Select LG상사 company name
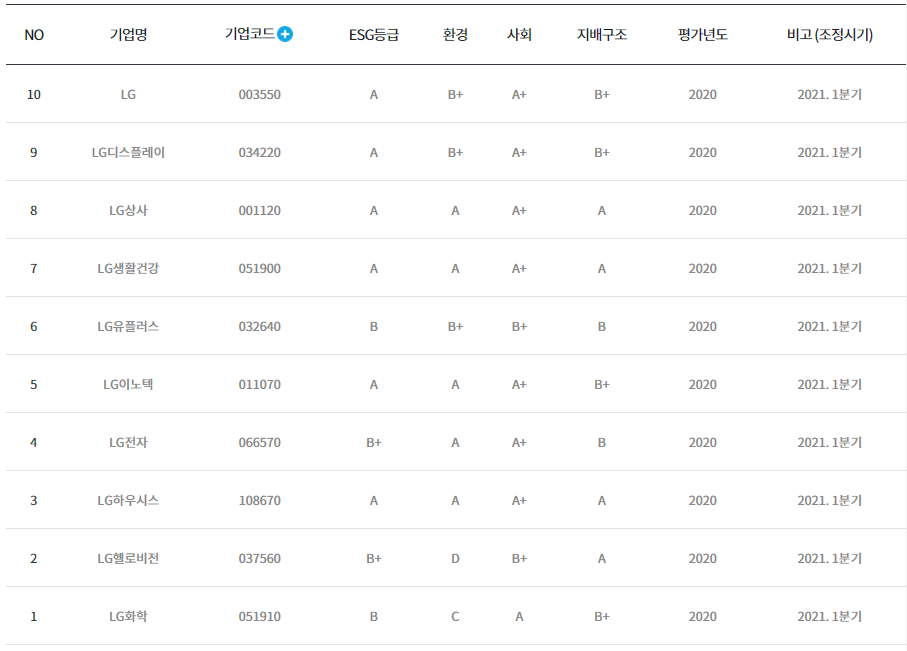 coord(128,211)
